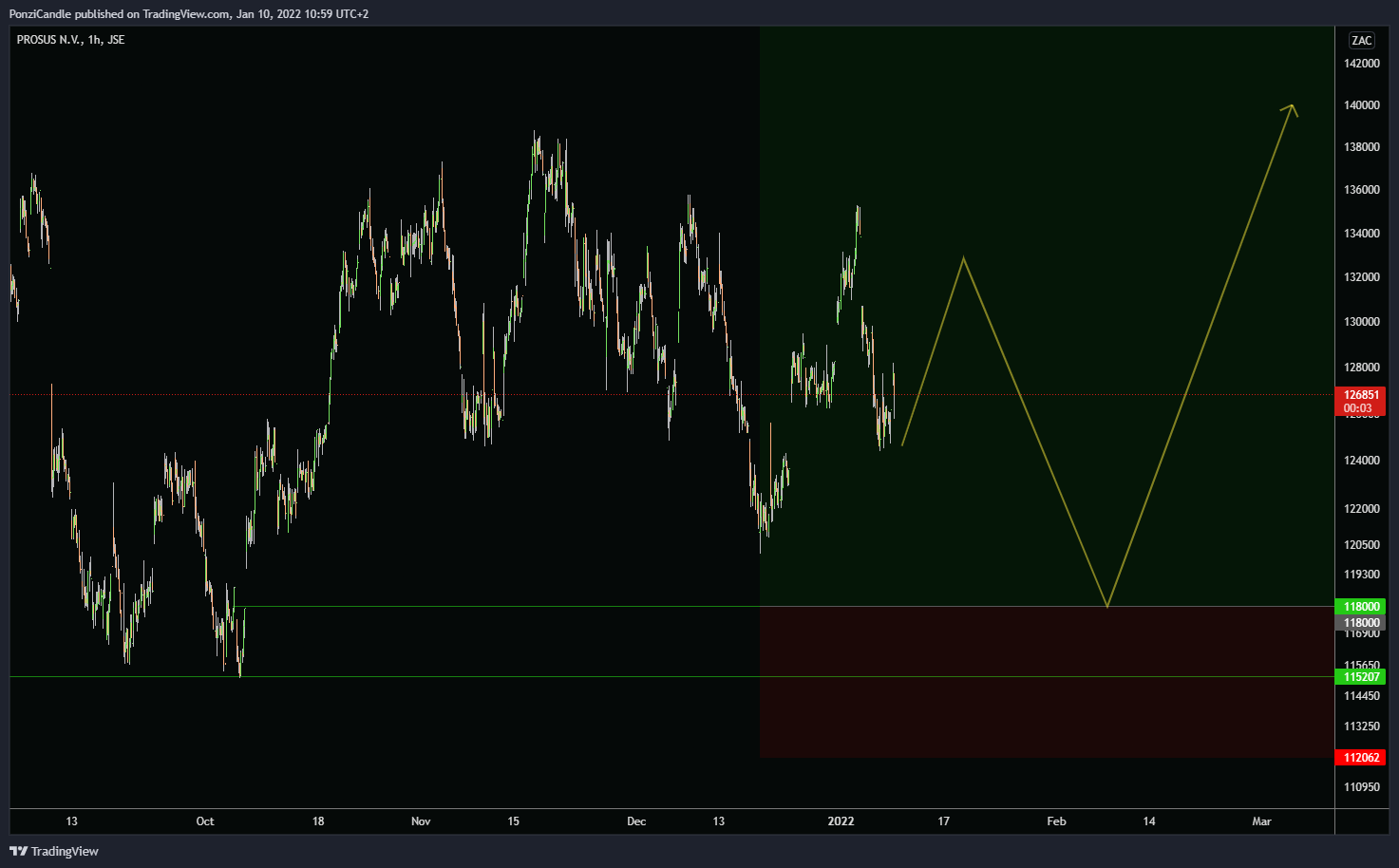This screenshot has height=868, width=1399.
Task: Click the 132000 price axis label
Action: (x=1361, y=277)
